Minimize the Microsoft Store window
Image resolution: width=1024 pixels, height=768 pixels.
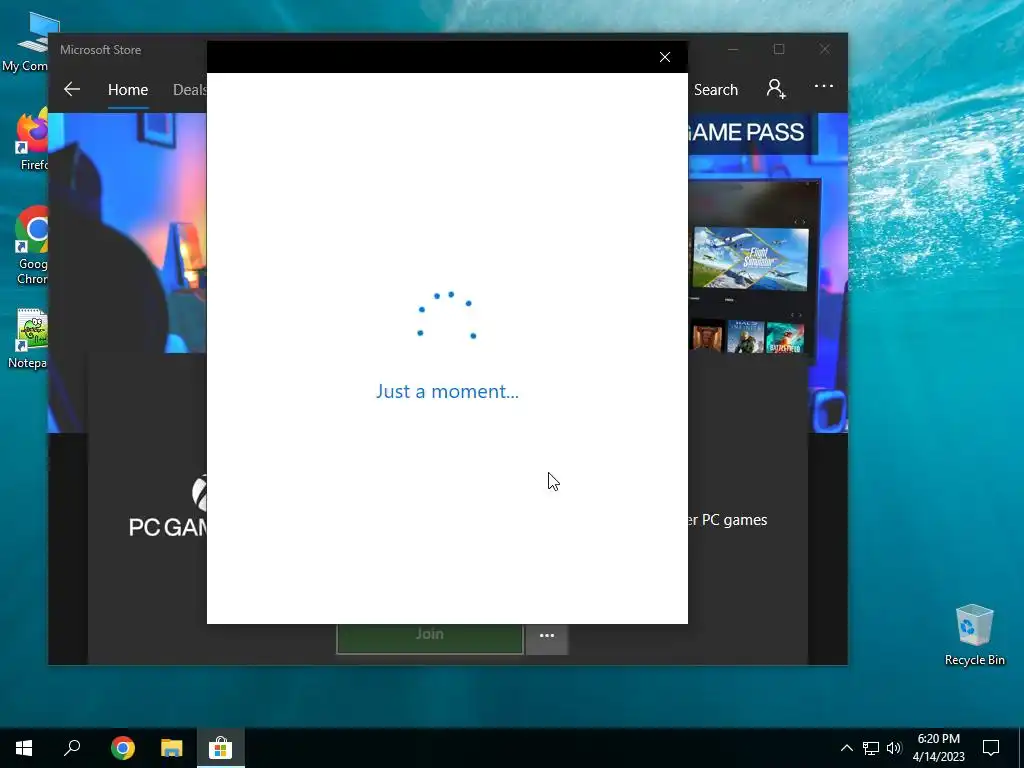[x=733, y=50]
